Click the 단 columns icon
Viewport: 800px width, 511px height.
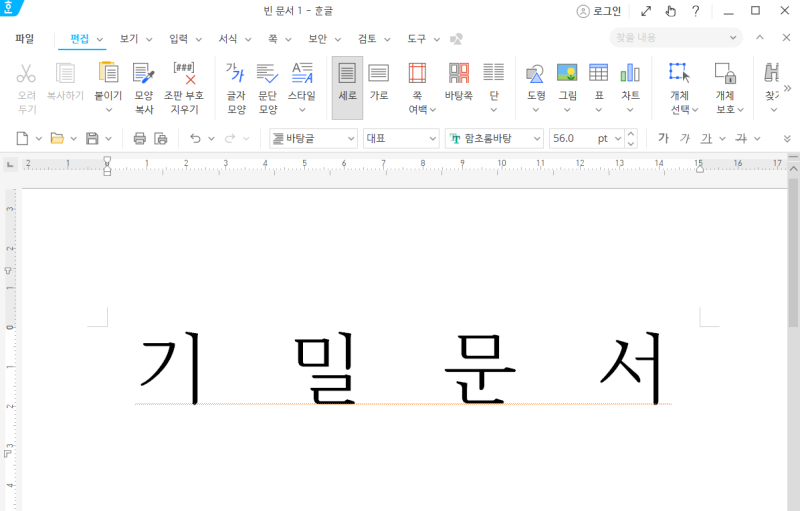tap(493, 73)
